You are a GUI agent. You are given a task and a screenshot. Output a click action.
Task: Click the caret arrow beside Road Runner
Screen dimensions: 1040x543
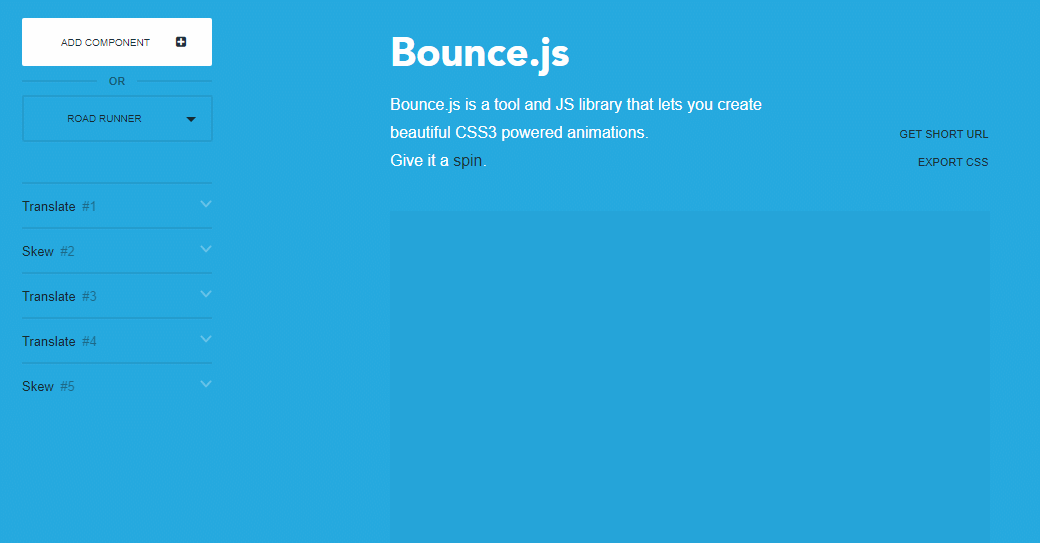[191, 120]
